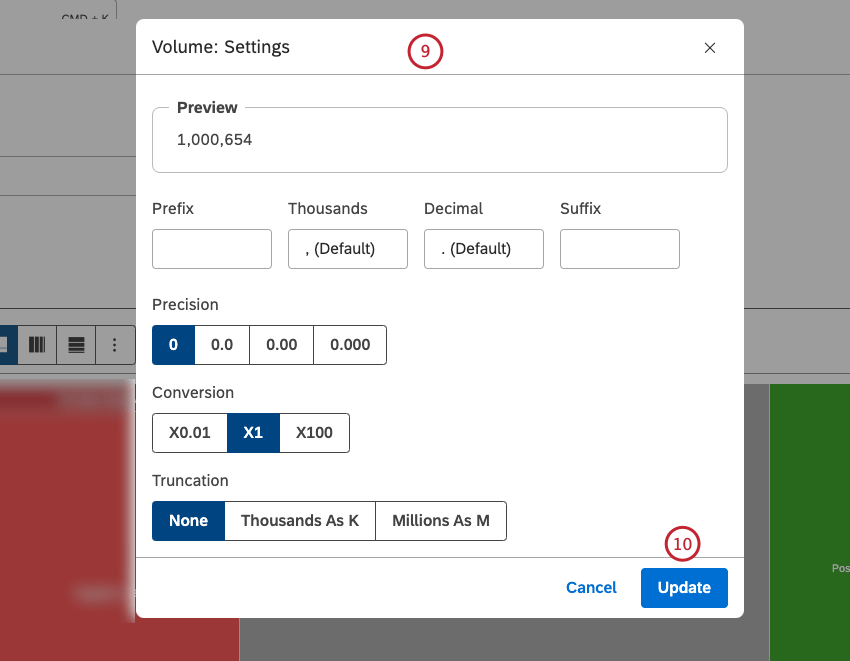Set truncation back to None
This screenshot has height=661, width=850.
pos(188,521)
